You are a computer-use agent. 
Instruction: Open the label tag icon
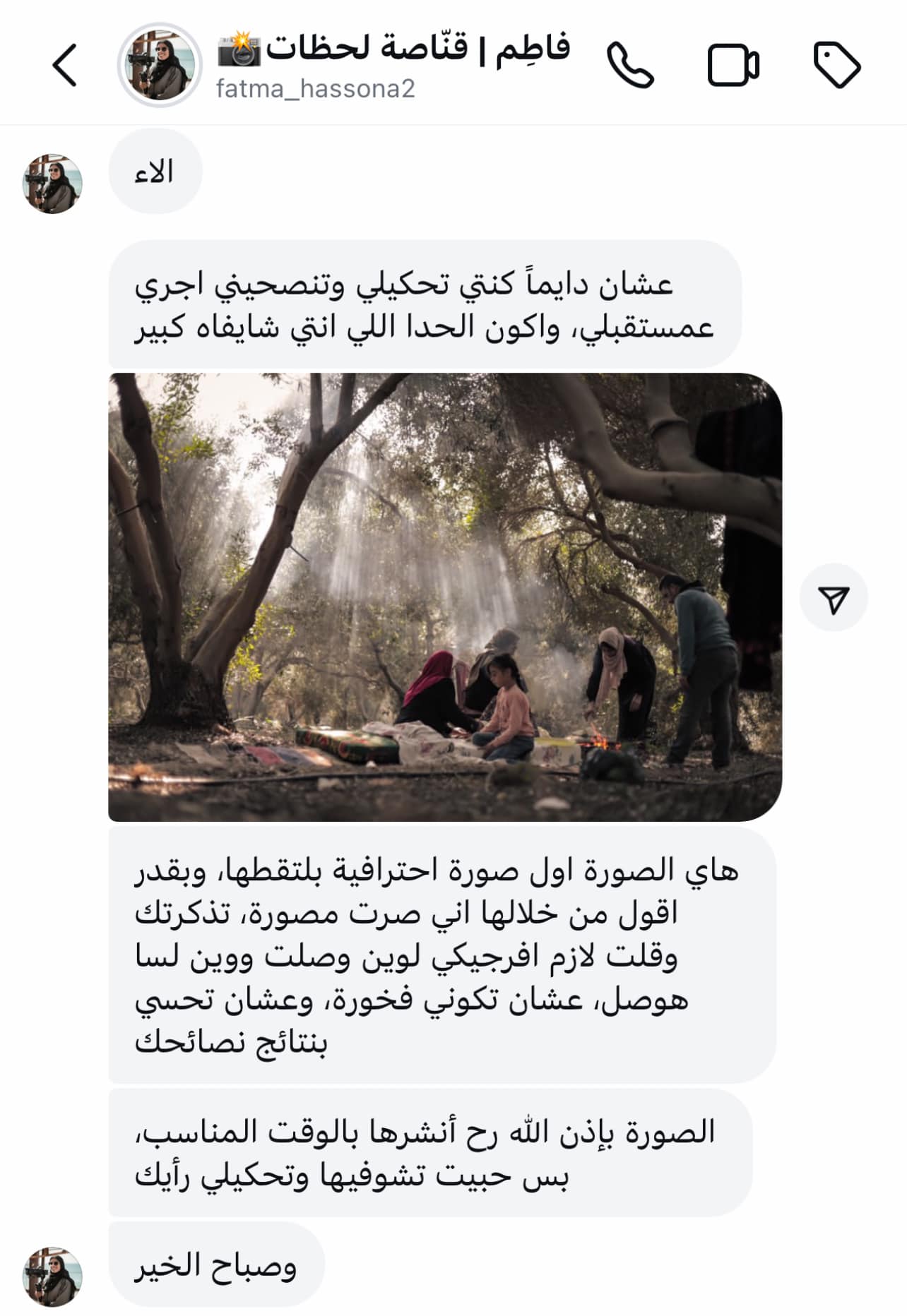837,65
